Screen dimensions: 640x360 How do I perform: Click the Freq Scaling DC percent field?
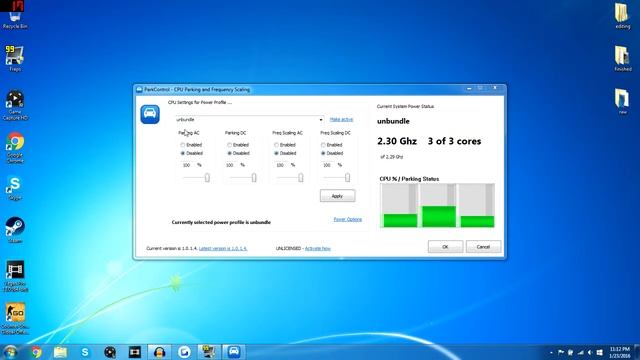[x=328, y=165]
